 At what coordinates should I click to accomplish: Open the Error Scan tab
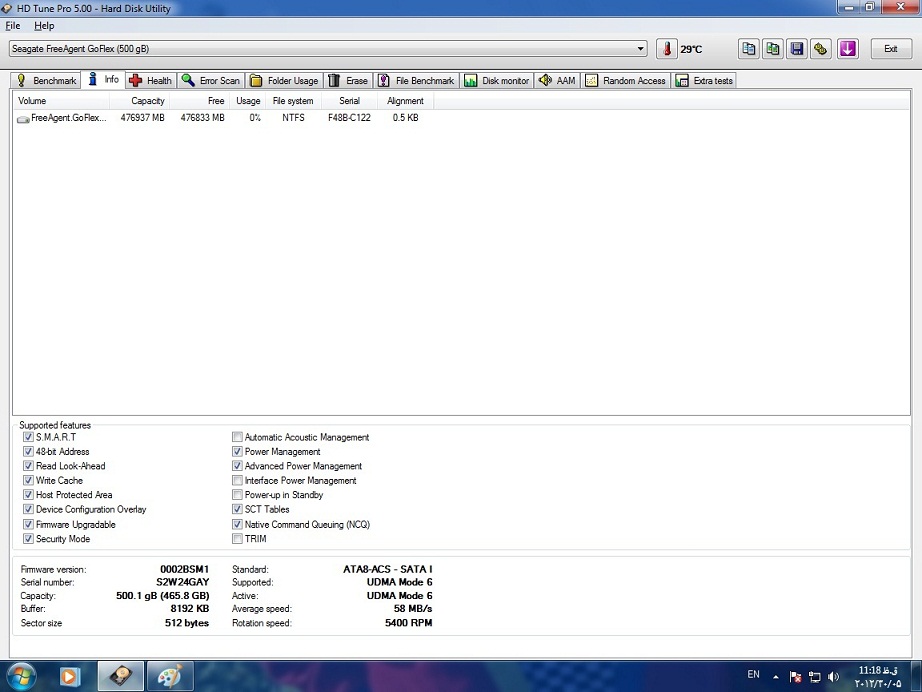(x=211, y=81)
